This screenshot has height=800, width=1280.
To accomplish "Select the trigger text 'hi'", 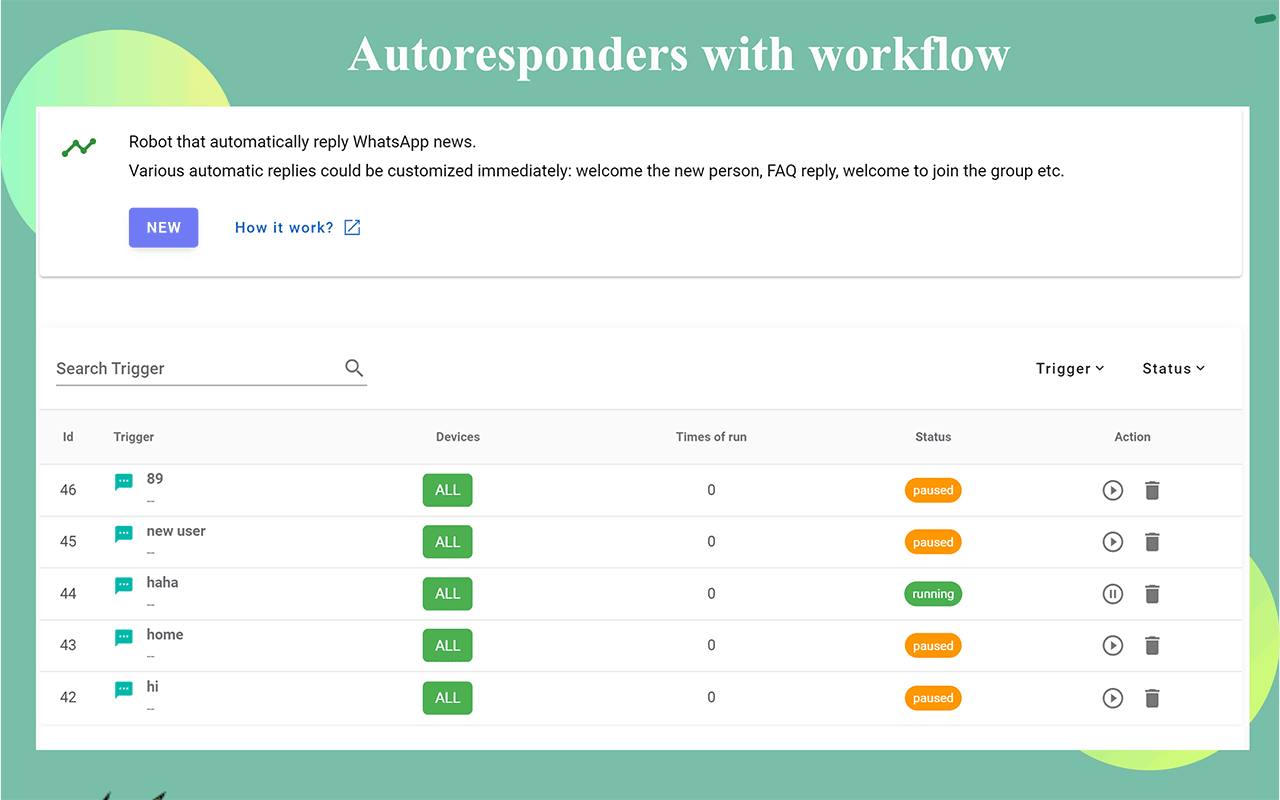I will (x=153, y=686).
